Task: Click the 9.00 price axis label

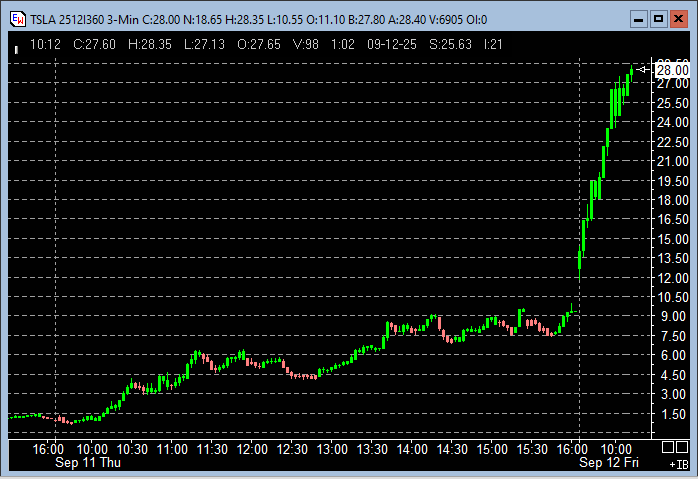Action: click(x=673, y=317)
